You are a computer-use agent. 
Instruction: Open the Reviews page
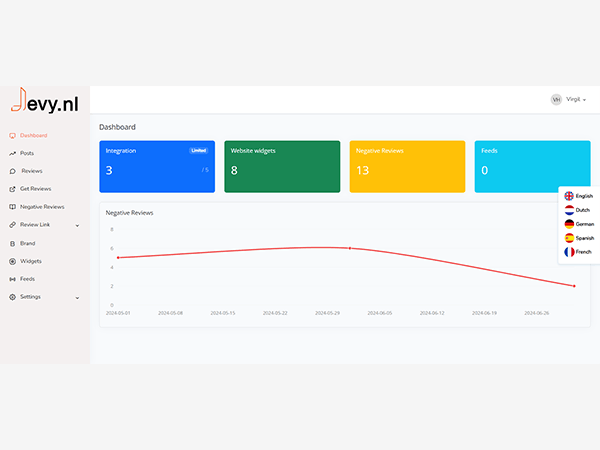point(32,171)
